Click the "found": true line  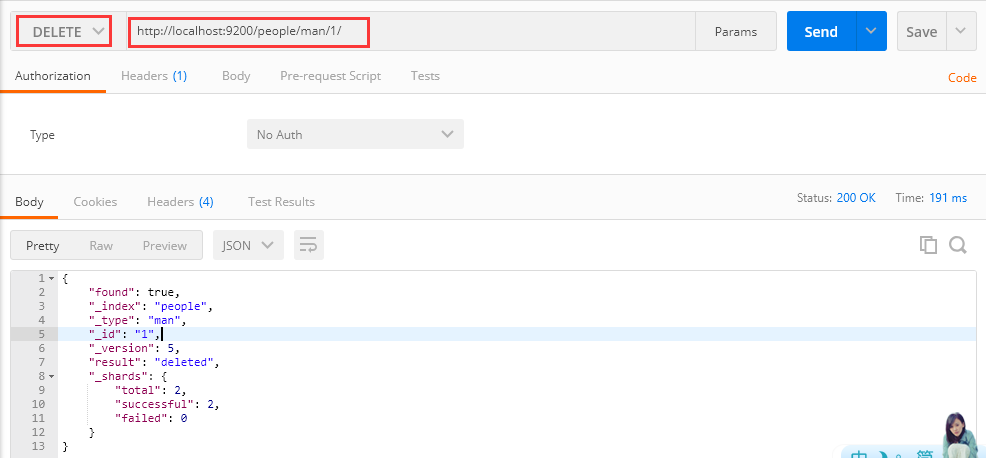pos(135,292)
